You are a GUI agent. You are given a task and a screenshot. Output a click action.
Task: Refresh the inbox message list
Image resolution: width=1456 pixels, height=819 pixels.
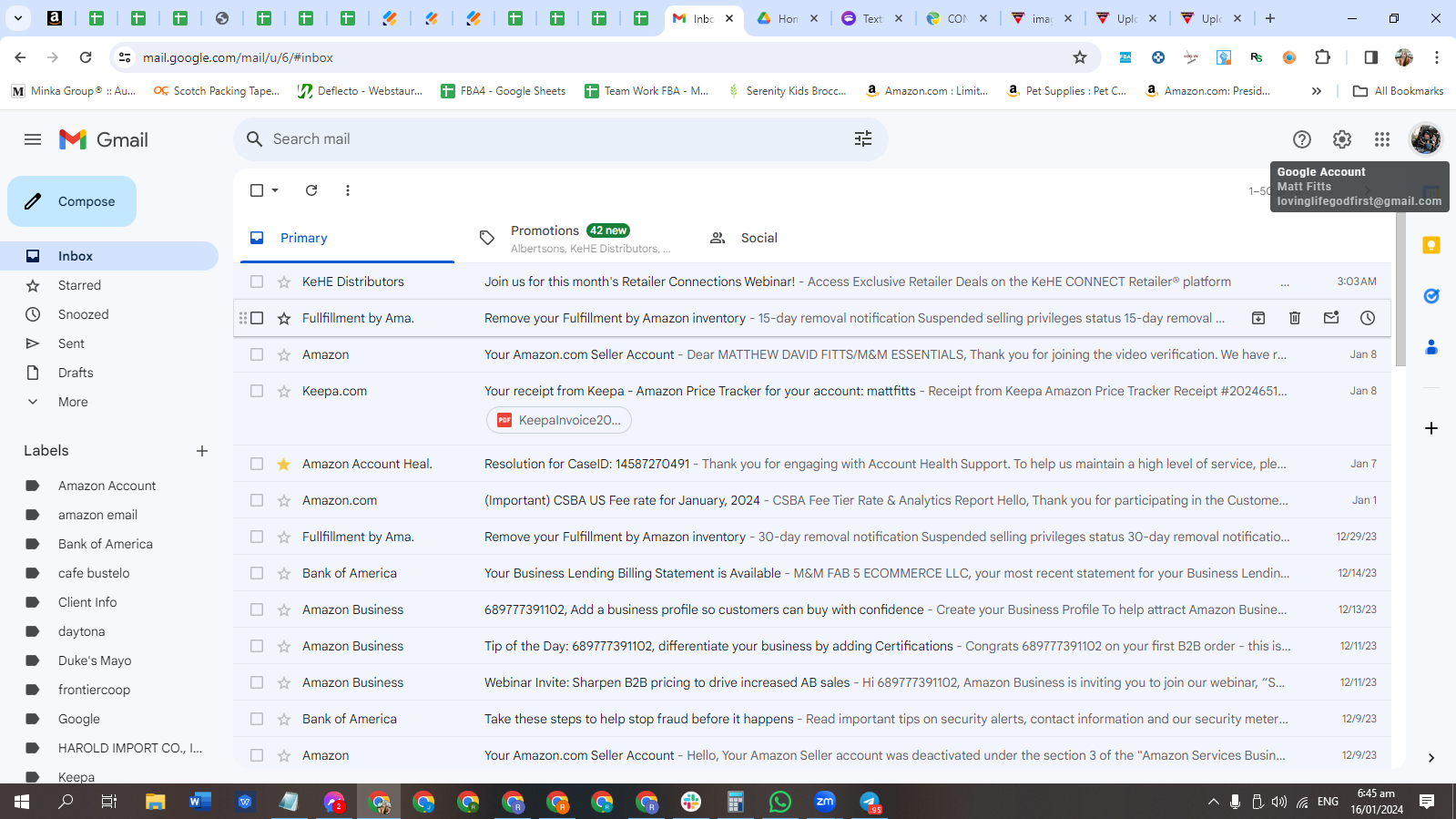pyautogui.click(x=311, y=190)
